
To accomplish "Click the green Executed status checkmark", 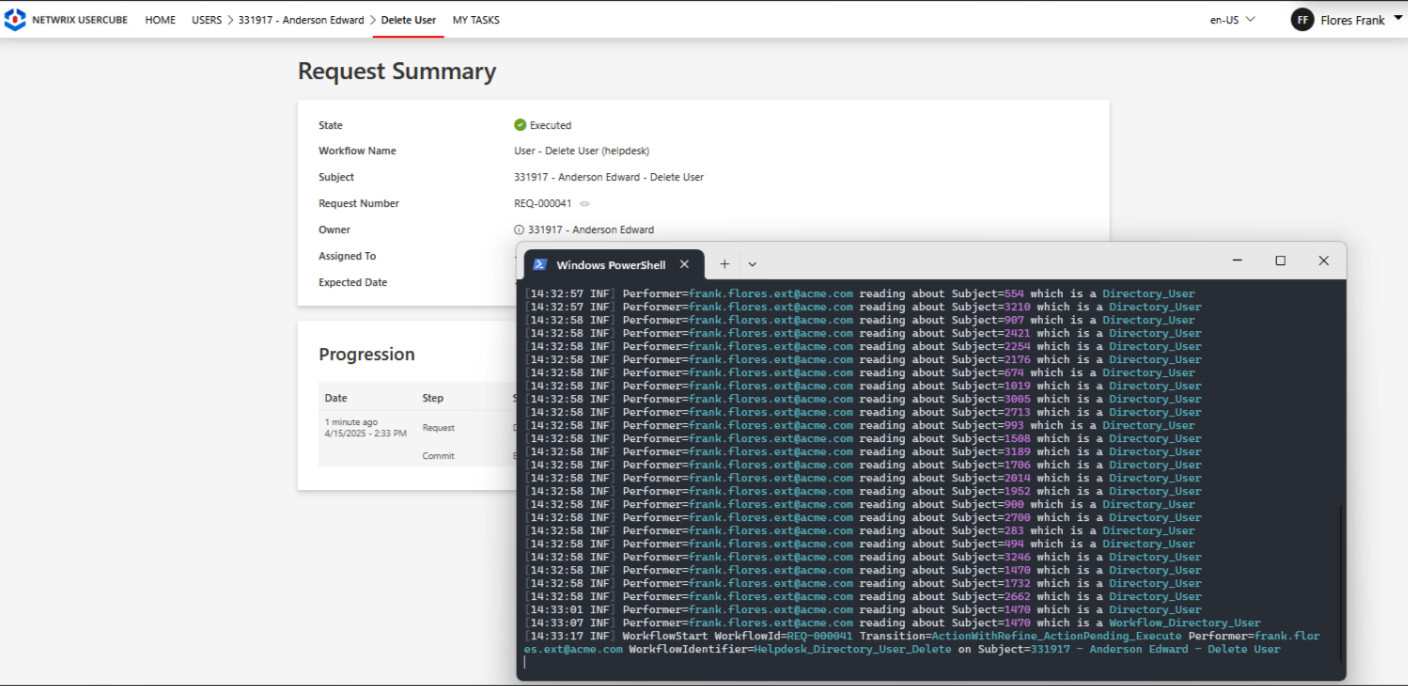I will point(520,125).
